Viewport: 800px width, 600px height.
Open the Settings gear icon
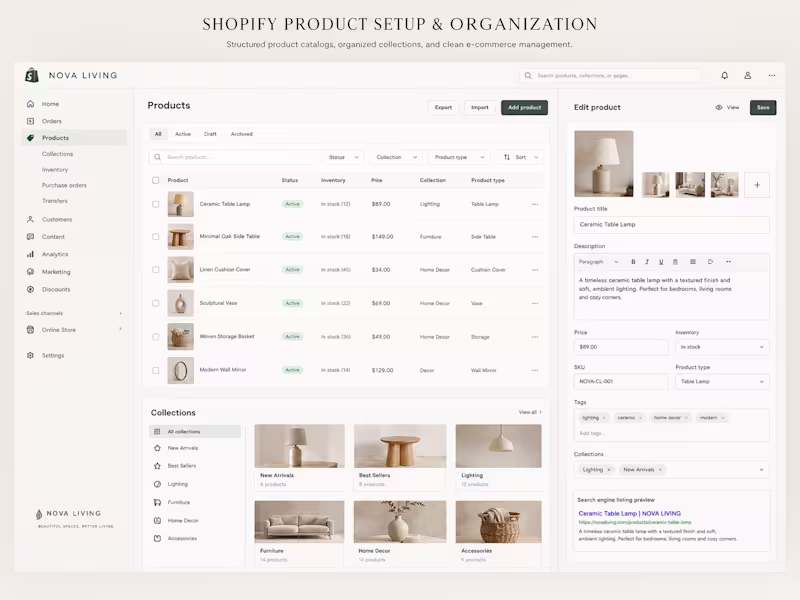coord(31,355)
